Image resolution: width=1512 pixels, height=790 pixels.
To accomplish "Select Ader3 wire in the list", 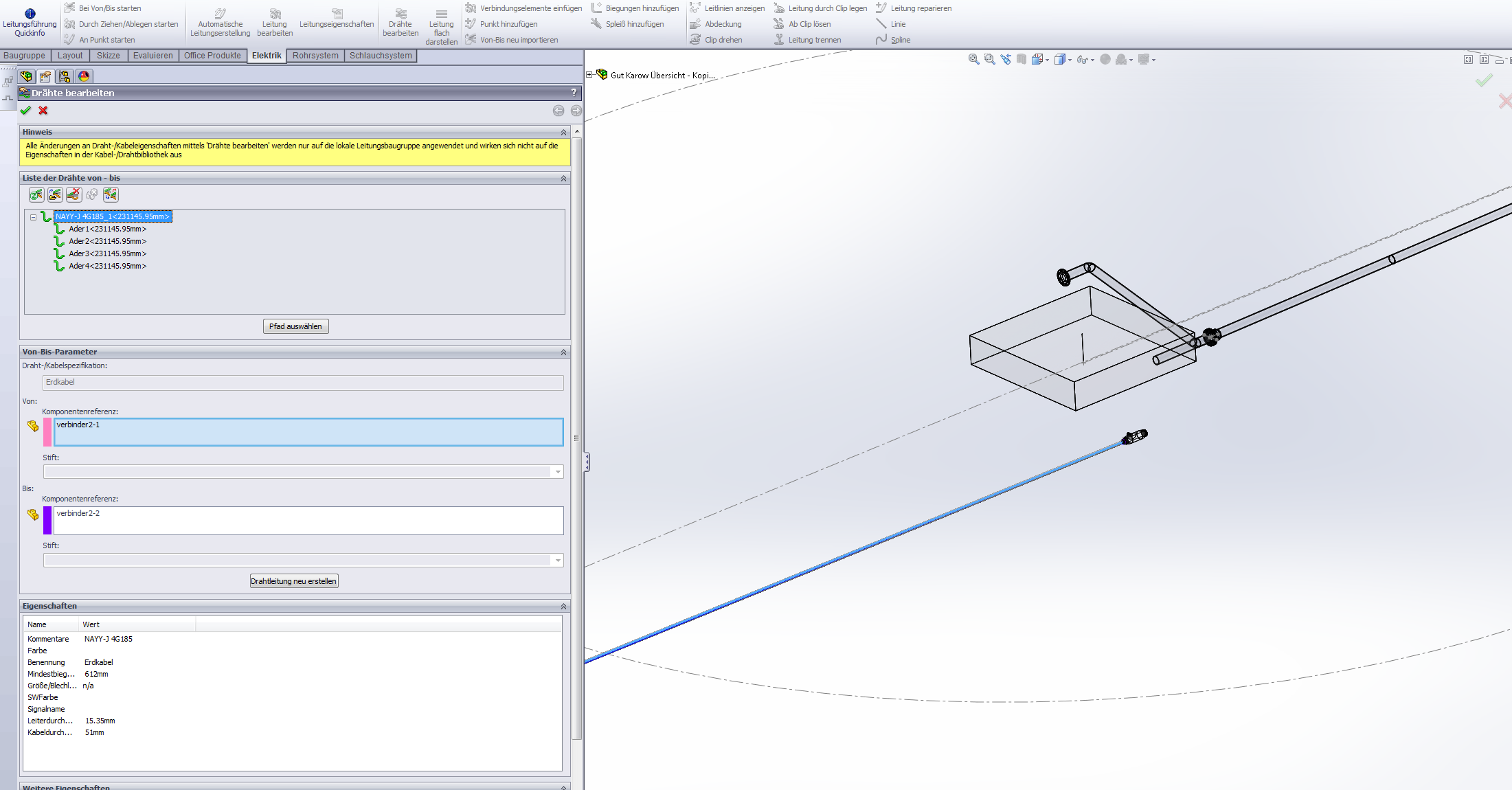I will [107, 253].
